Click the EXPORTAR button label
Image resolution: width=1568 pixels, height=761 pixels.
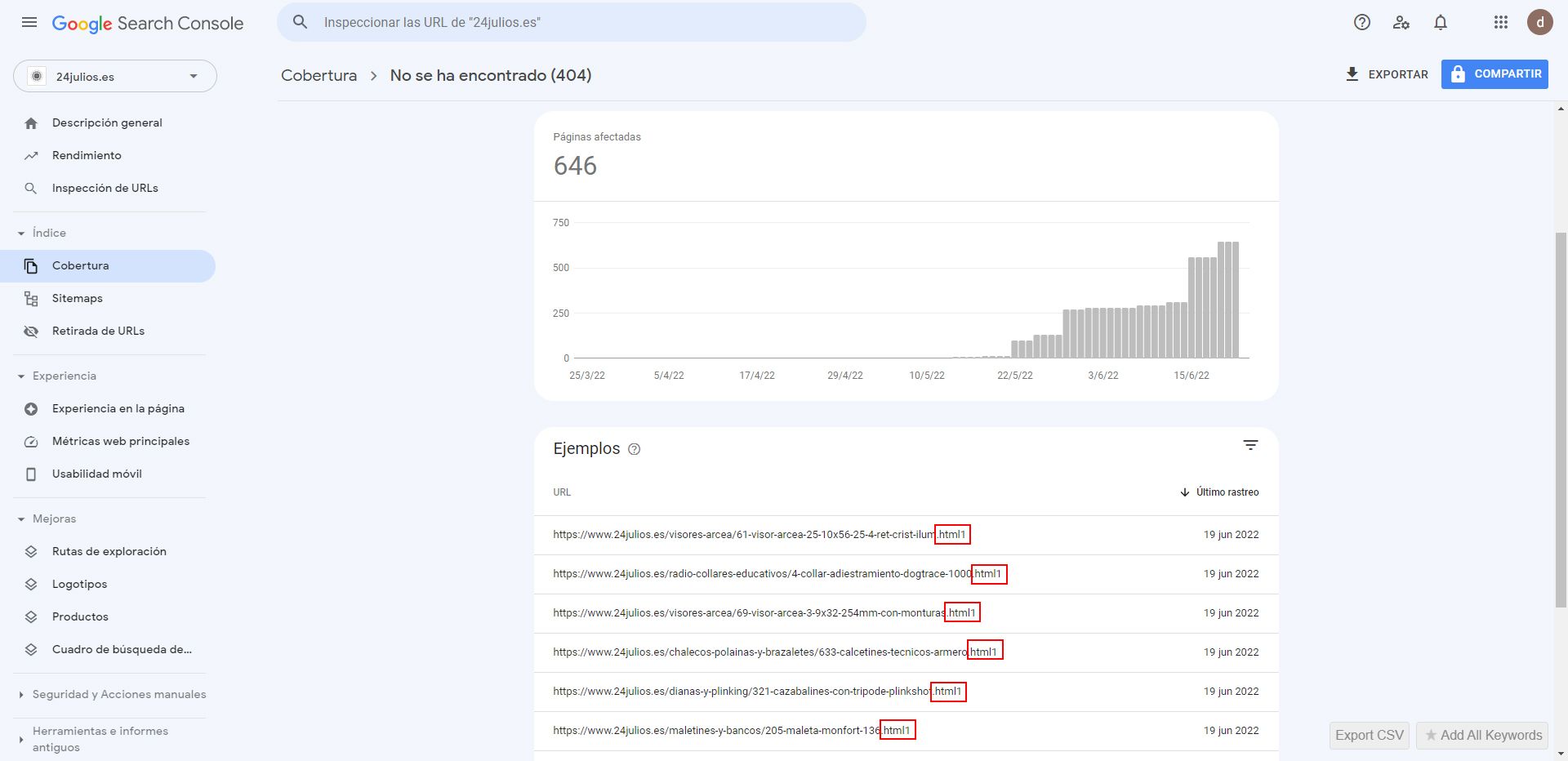pos(1398,74)
